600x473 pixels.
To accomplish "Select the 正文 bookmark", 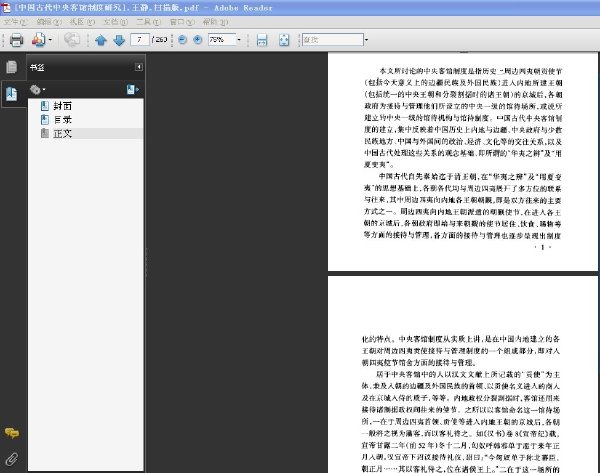I will click(x=63, y=134).
